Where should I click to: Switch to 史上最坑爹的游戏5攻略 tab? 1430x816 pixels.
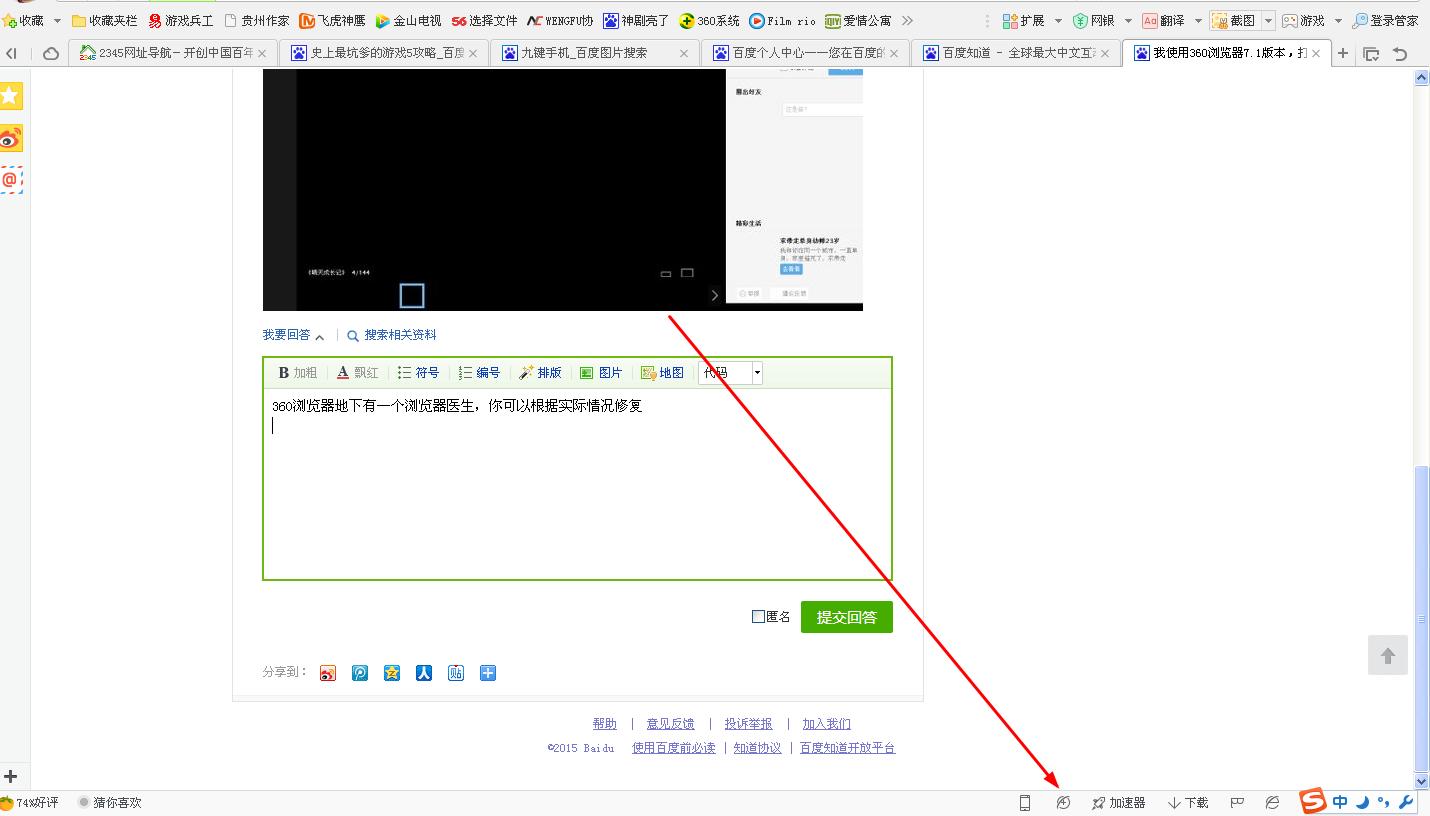384,53
